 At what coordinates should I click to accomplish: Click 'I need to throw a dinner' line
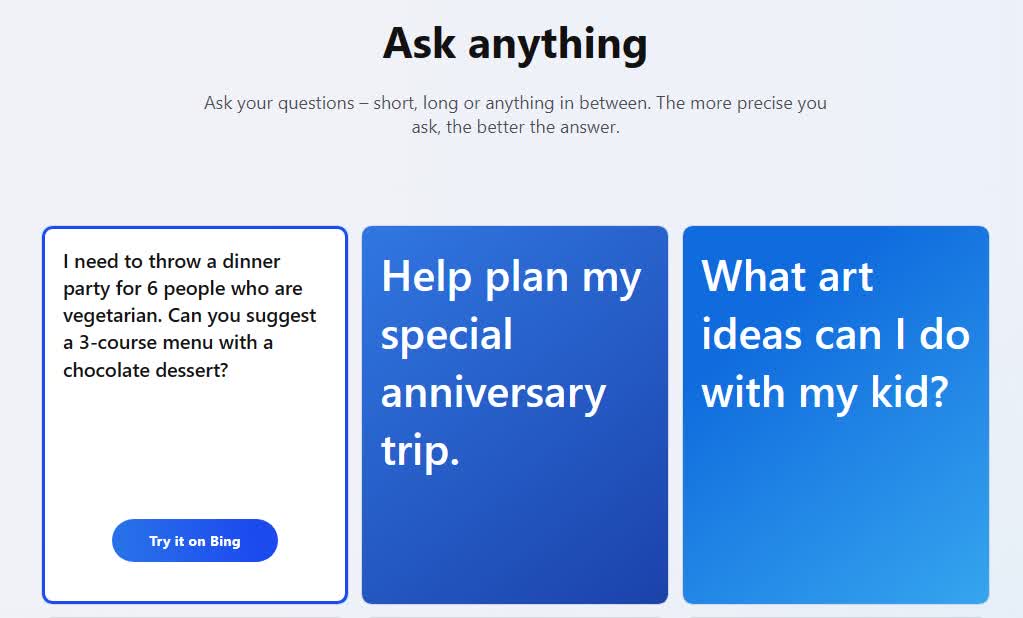tap(172, 262)
